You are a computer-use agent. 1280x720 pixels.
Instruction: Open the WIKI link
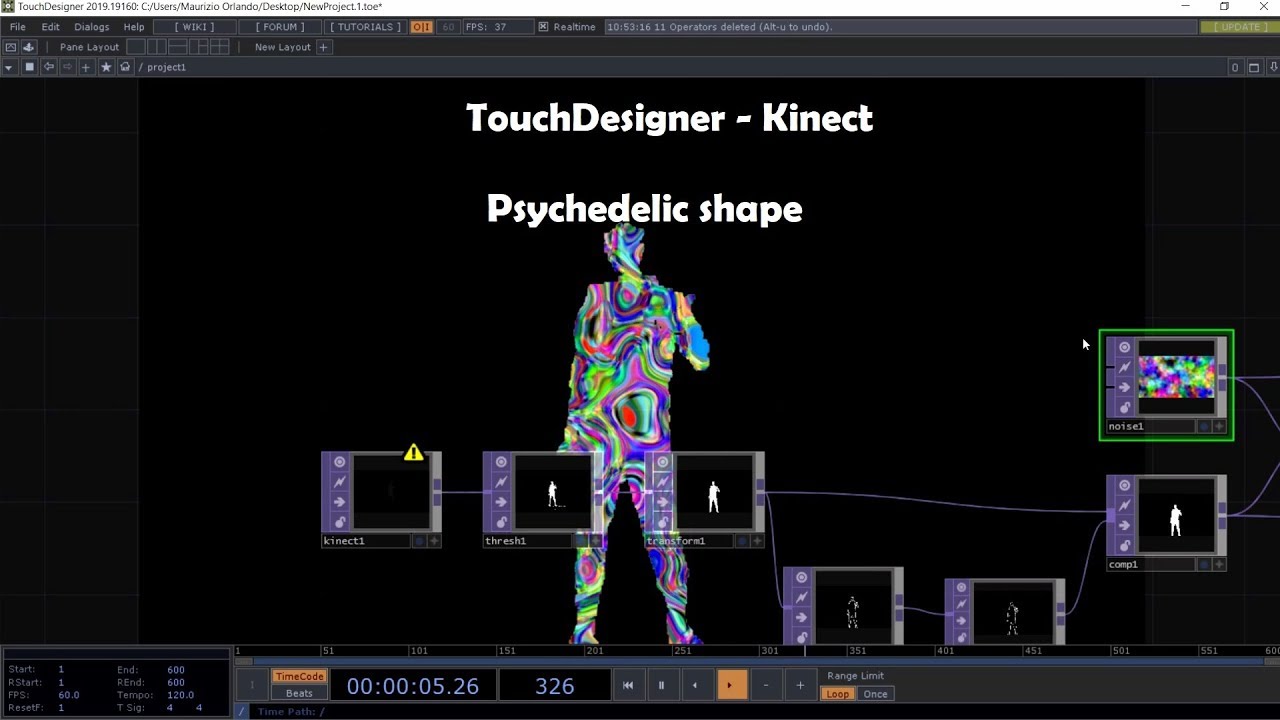194,27
